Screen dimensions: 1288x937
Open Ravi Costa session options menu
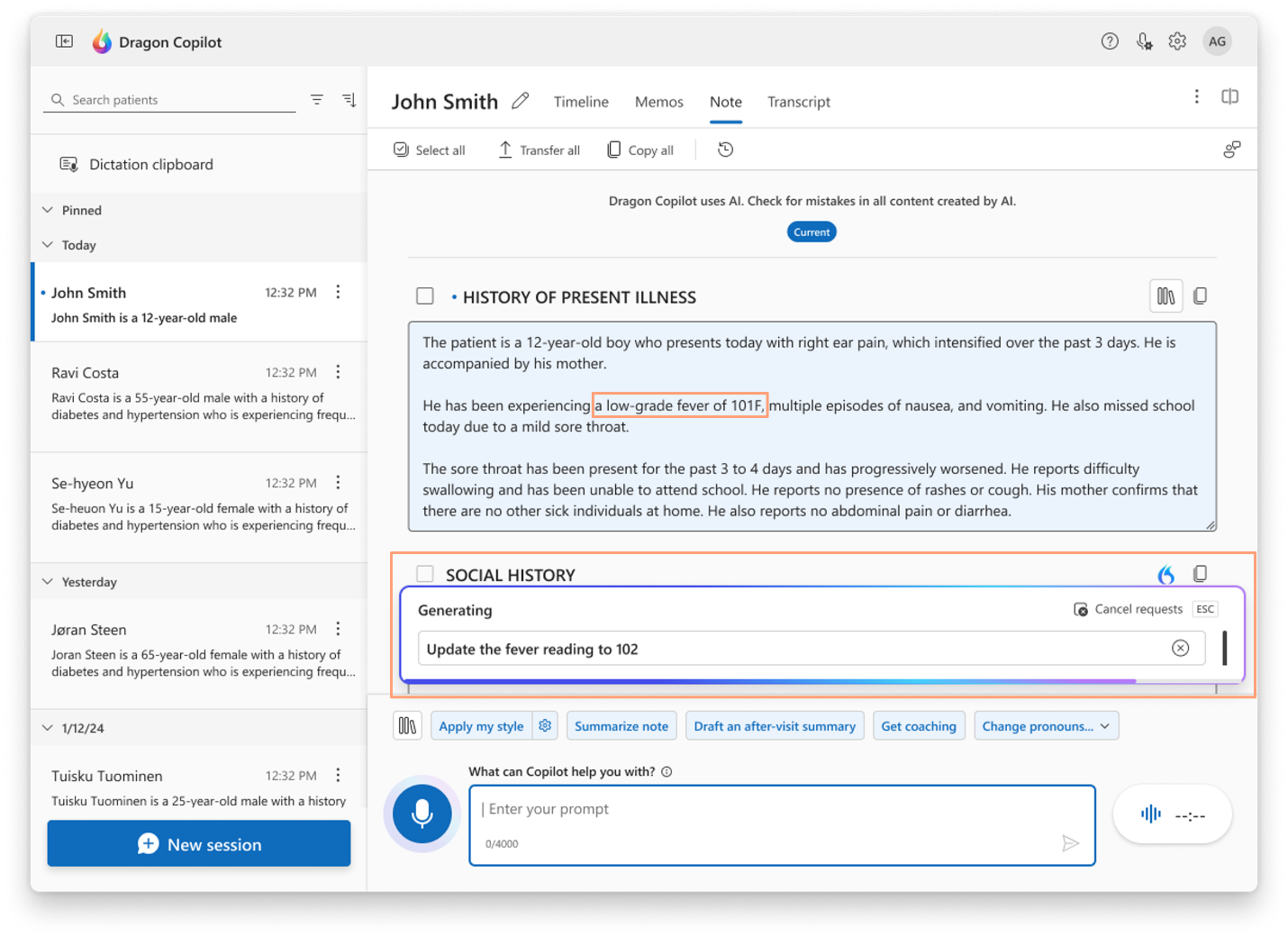338,372
